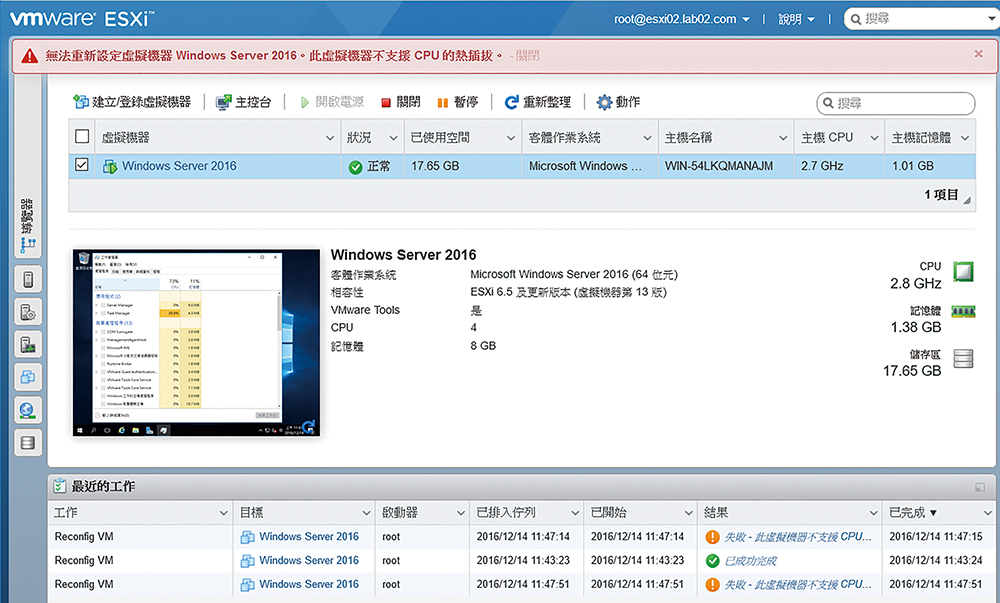The height and width of the screenshot is (603, 1000).
Task: Open the 主機 CPU column header dropdown
Action: pos(874,138)
